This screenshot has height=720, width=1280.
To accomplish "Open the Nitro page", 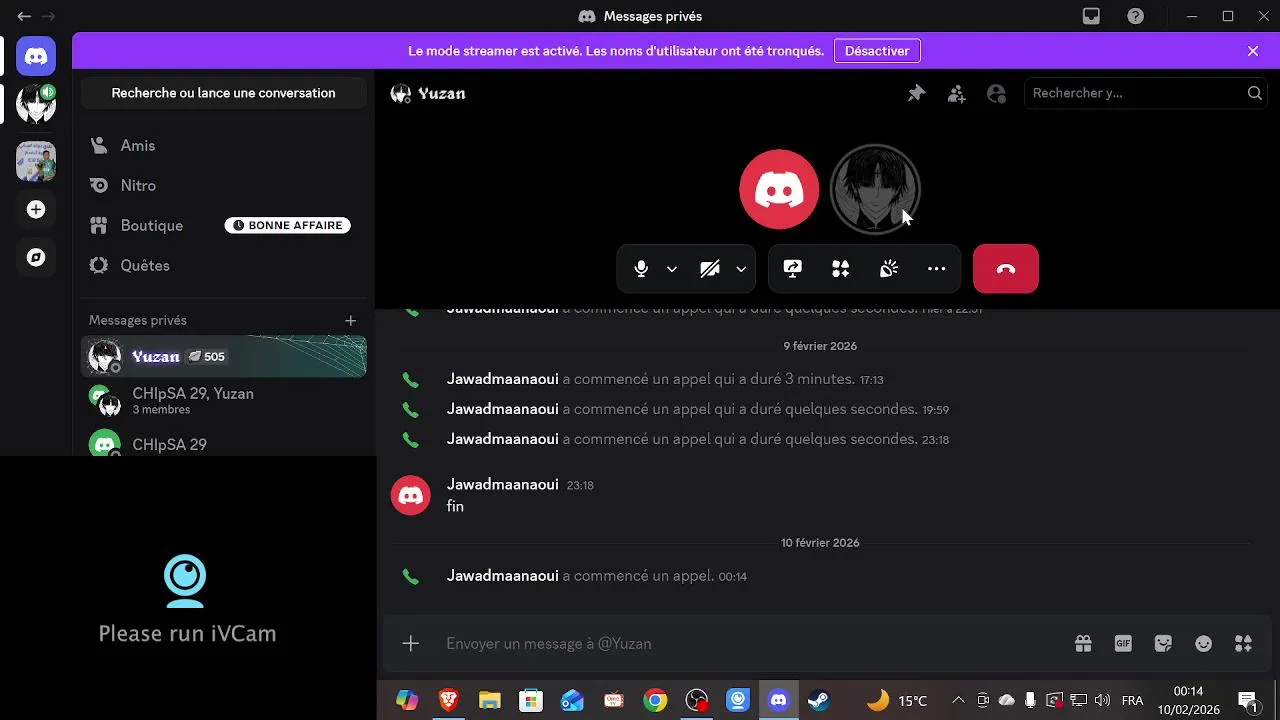I will (223, 185).
